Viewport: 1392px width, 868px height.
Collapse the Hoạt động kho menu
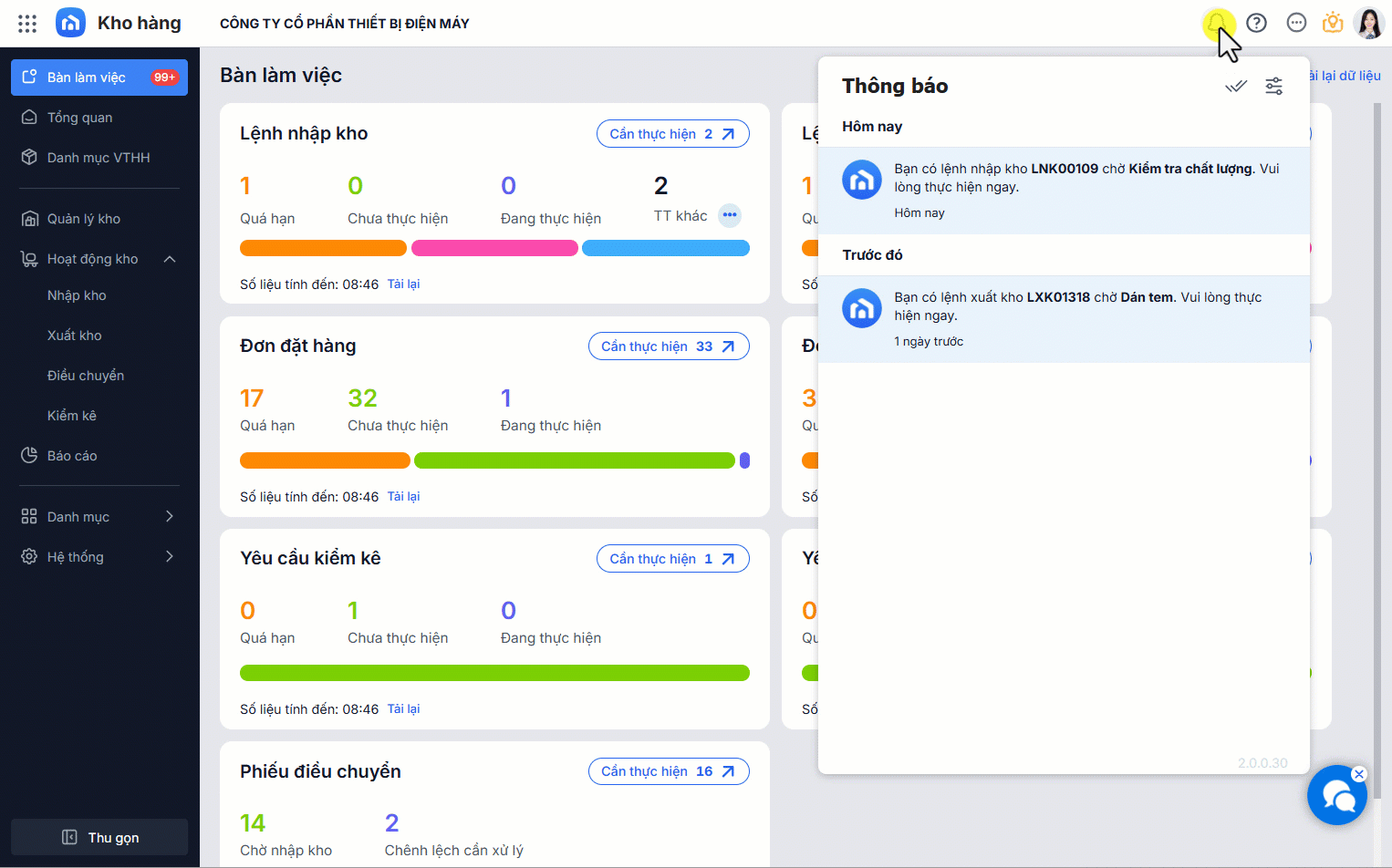[x=170, y=259]
